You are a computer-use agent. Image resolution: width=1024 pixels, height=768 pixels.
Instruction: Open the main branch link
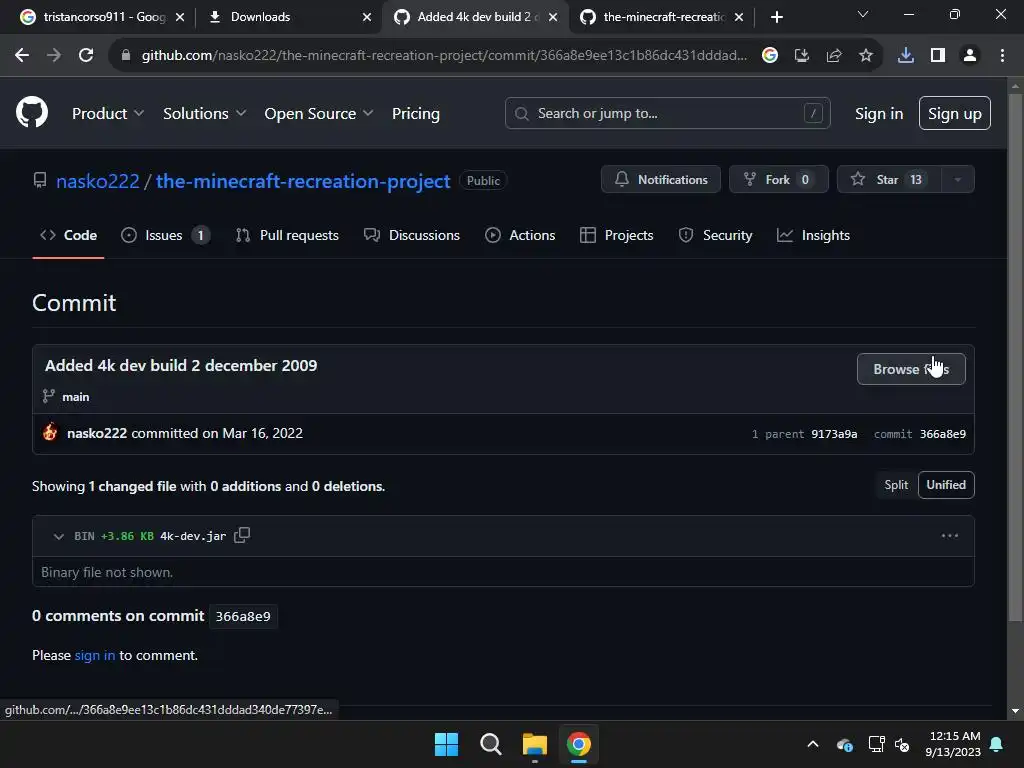coord(76,396)
